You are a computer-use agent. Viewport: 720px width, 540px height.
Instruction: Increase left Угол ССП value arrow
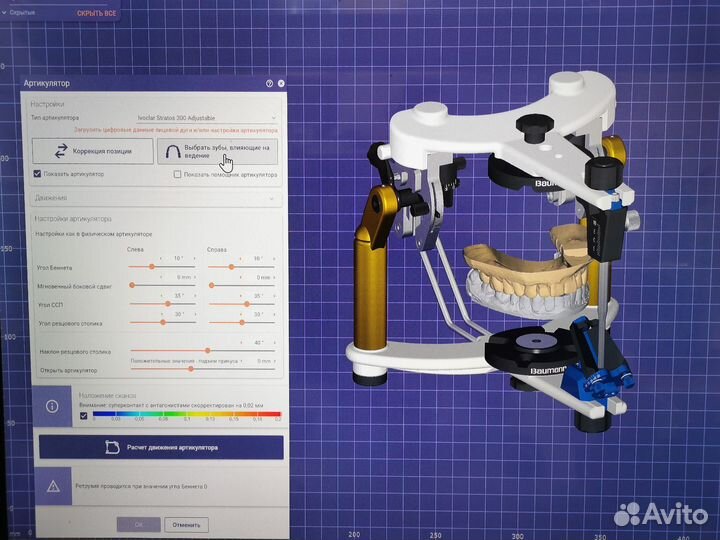(x=195, y=296)
